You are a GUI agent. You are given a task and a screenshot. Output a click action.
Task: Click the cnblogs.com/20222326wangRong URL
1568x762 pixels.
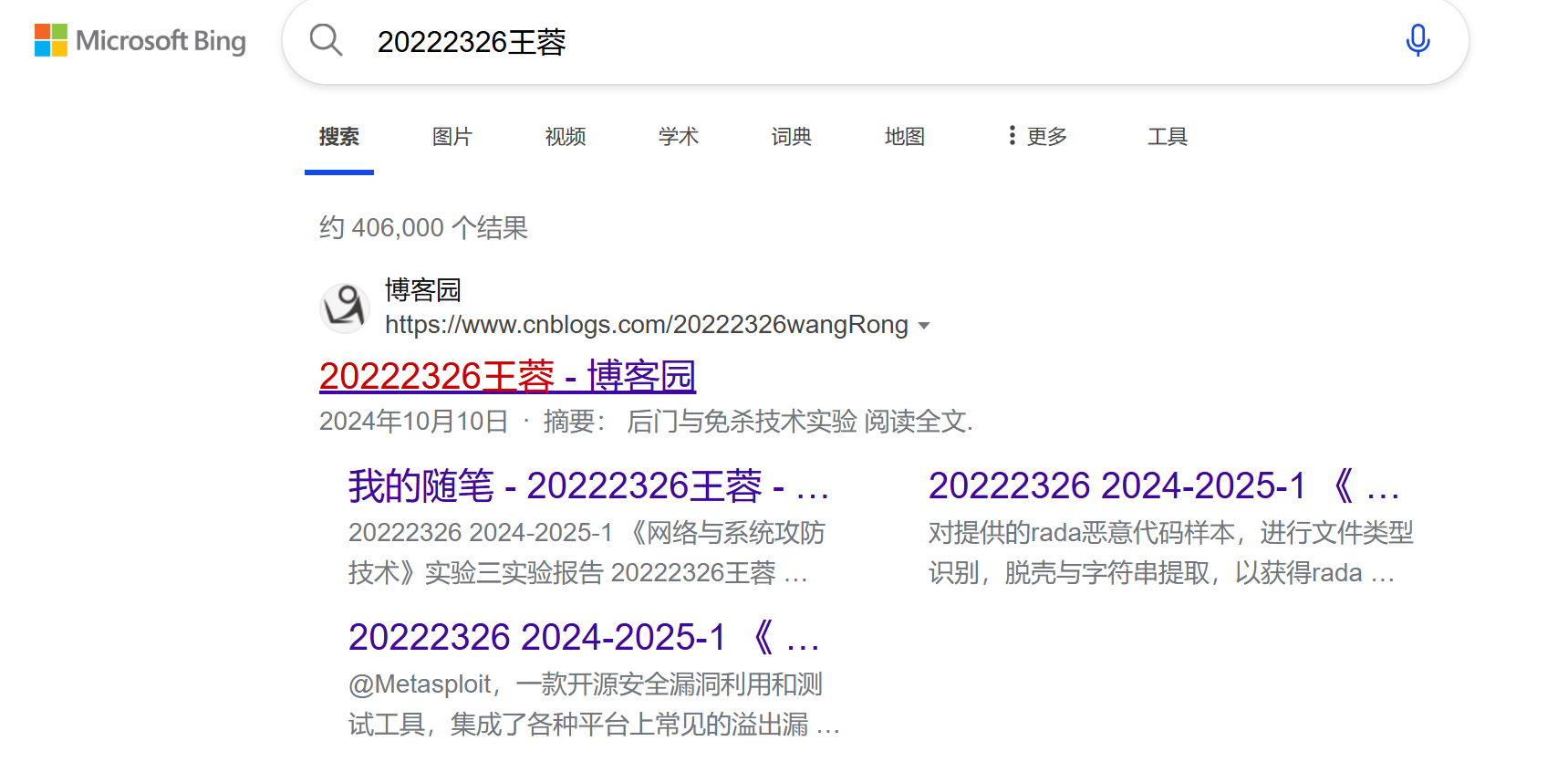(647, 325)
